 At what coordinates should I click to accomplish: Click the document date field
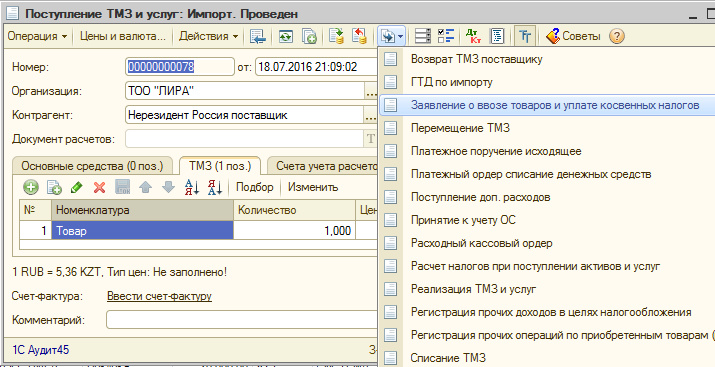(316, 67)
